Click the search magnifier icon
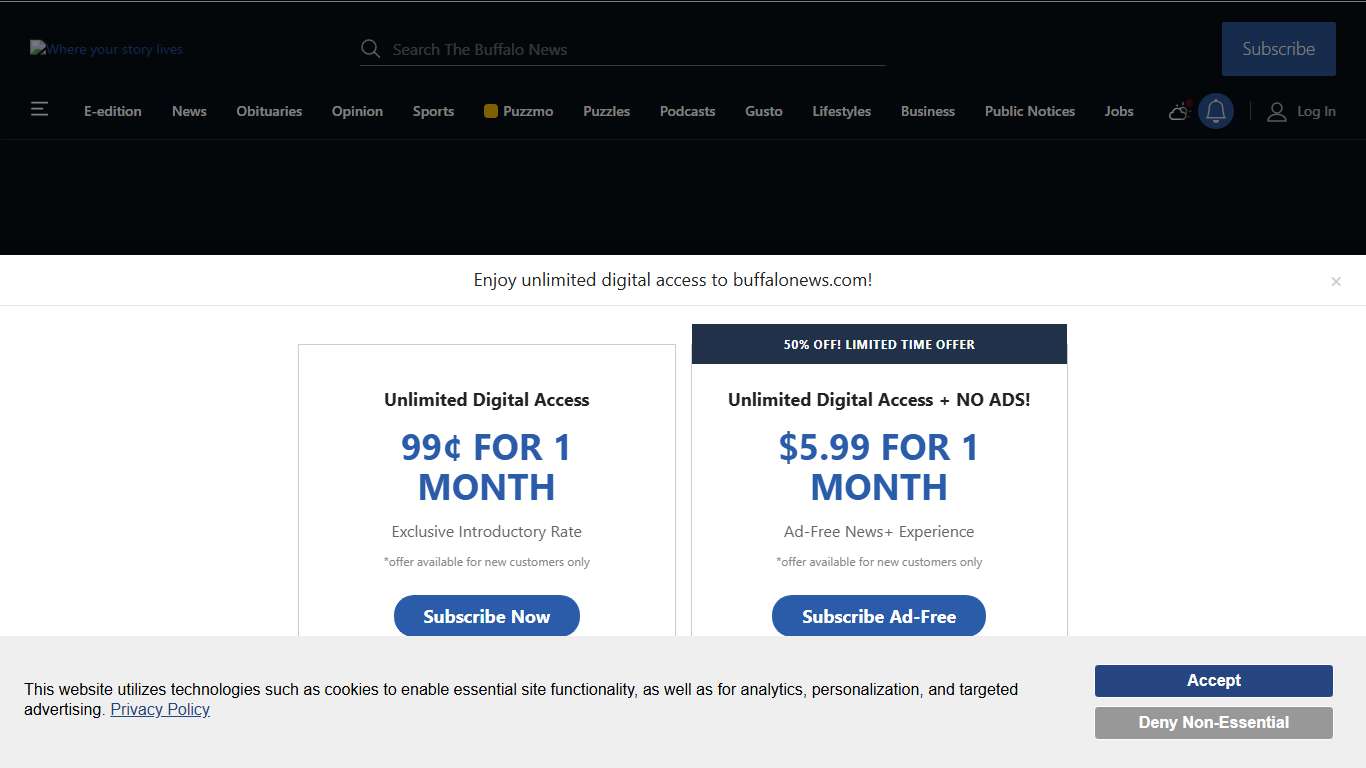1366x768 pixels. tap(370, 49)
